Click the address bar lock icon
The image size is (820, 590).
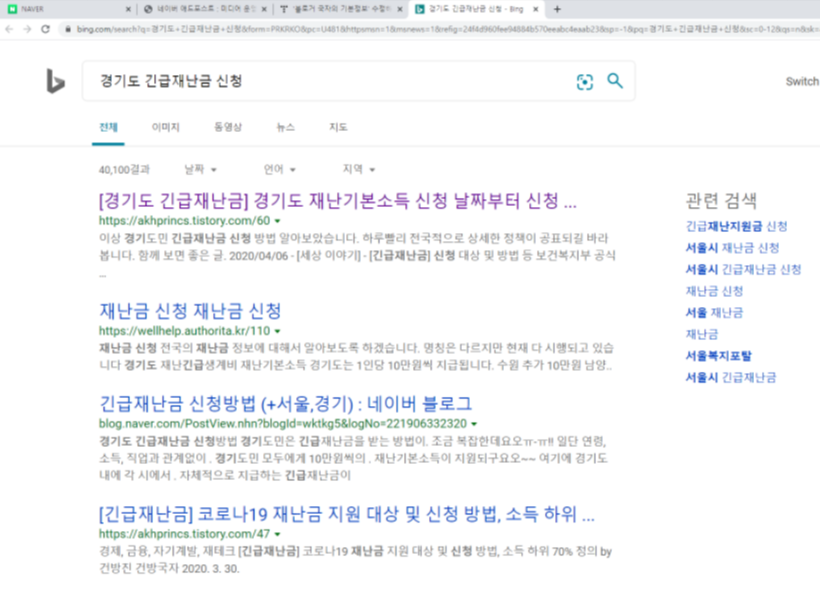pyautogui.click(x=67, y=29)
